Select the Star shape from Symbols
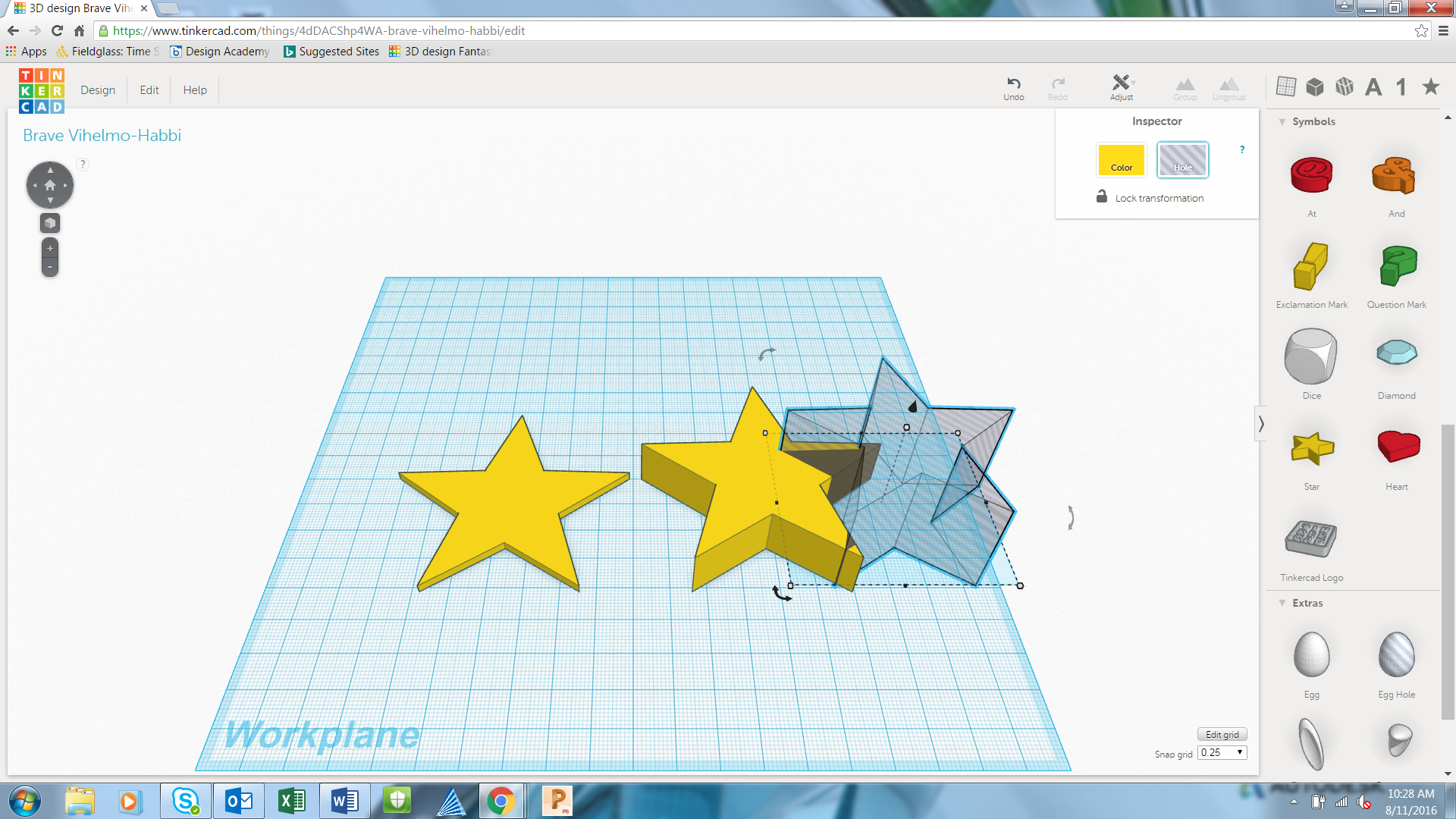1456x819 pixels. [1311, 449]
